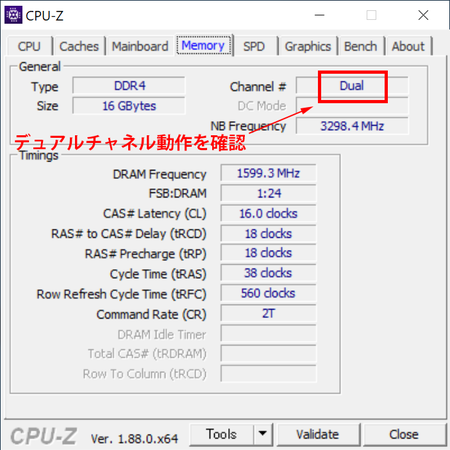This screenshot has height=450, width=450.
Task: Click the empty DRAM Idle Timer field
Action: (x=268, y=334)
